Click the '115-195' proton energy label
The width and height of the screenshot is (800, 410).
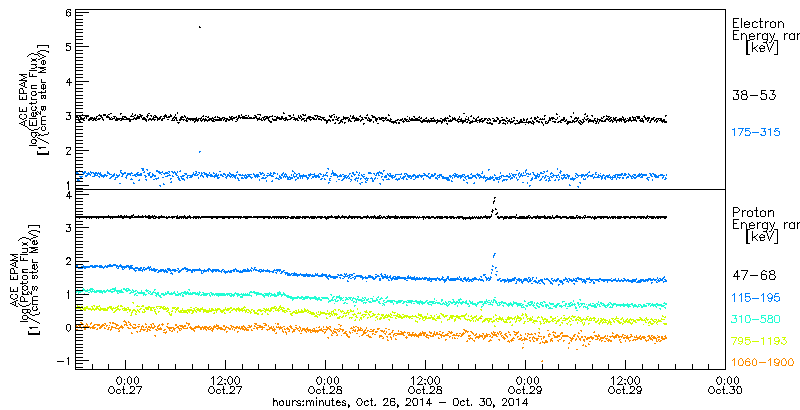tap(756, 298)
